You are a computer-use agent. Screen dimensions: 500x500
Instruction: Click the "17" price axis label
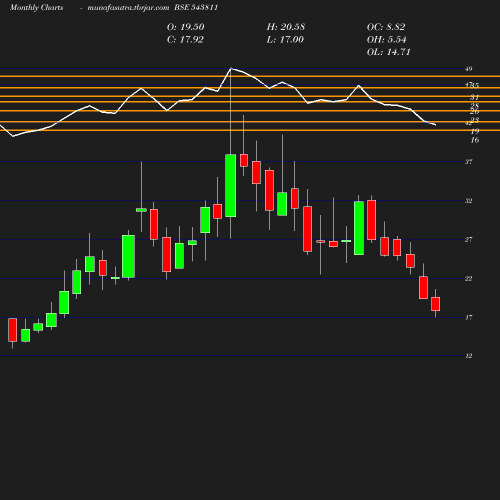click(x=469, y=317)
